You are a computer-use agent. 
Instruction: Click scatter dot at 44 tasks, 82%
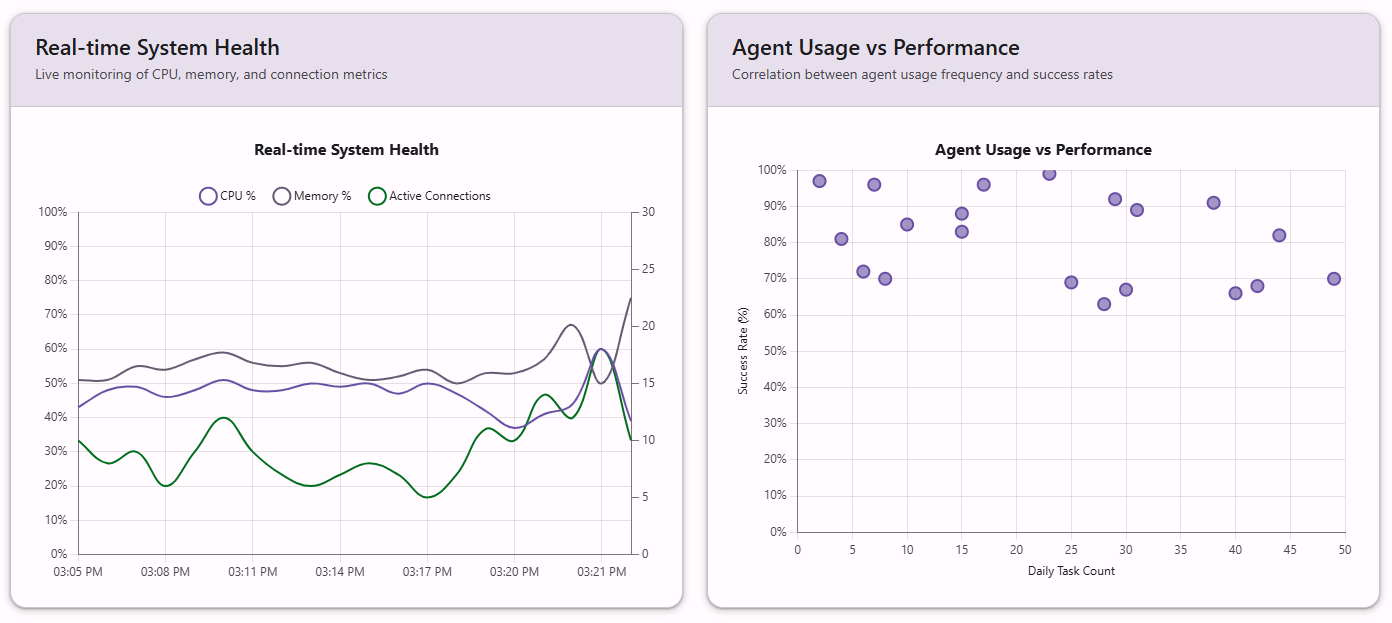tap(1279, 236)
